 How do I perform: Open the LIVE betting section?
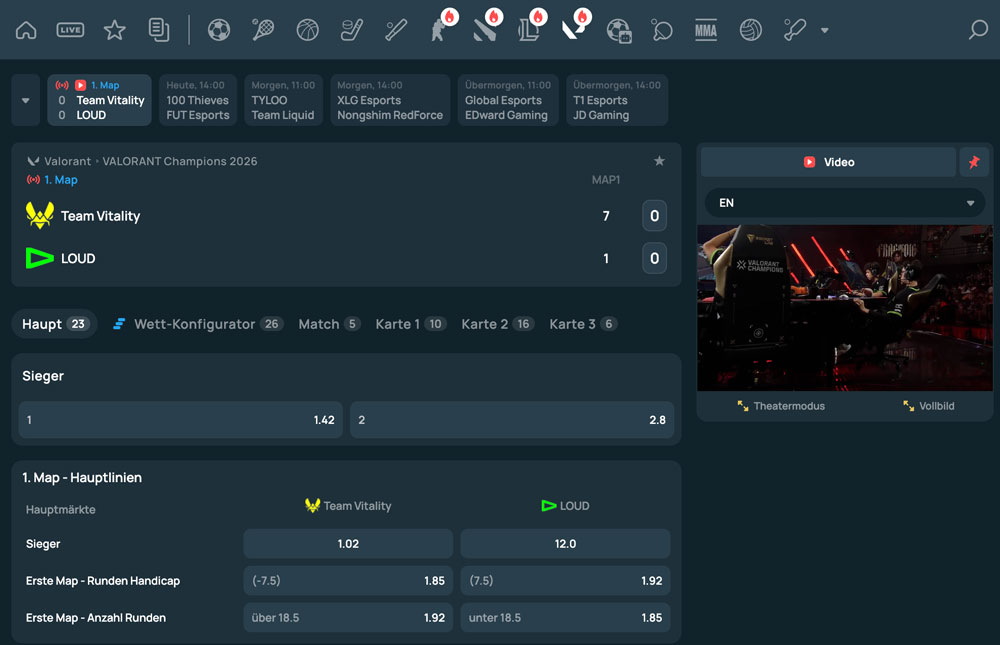(x=70, y=30)
